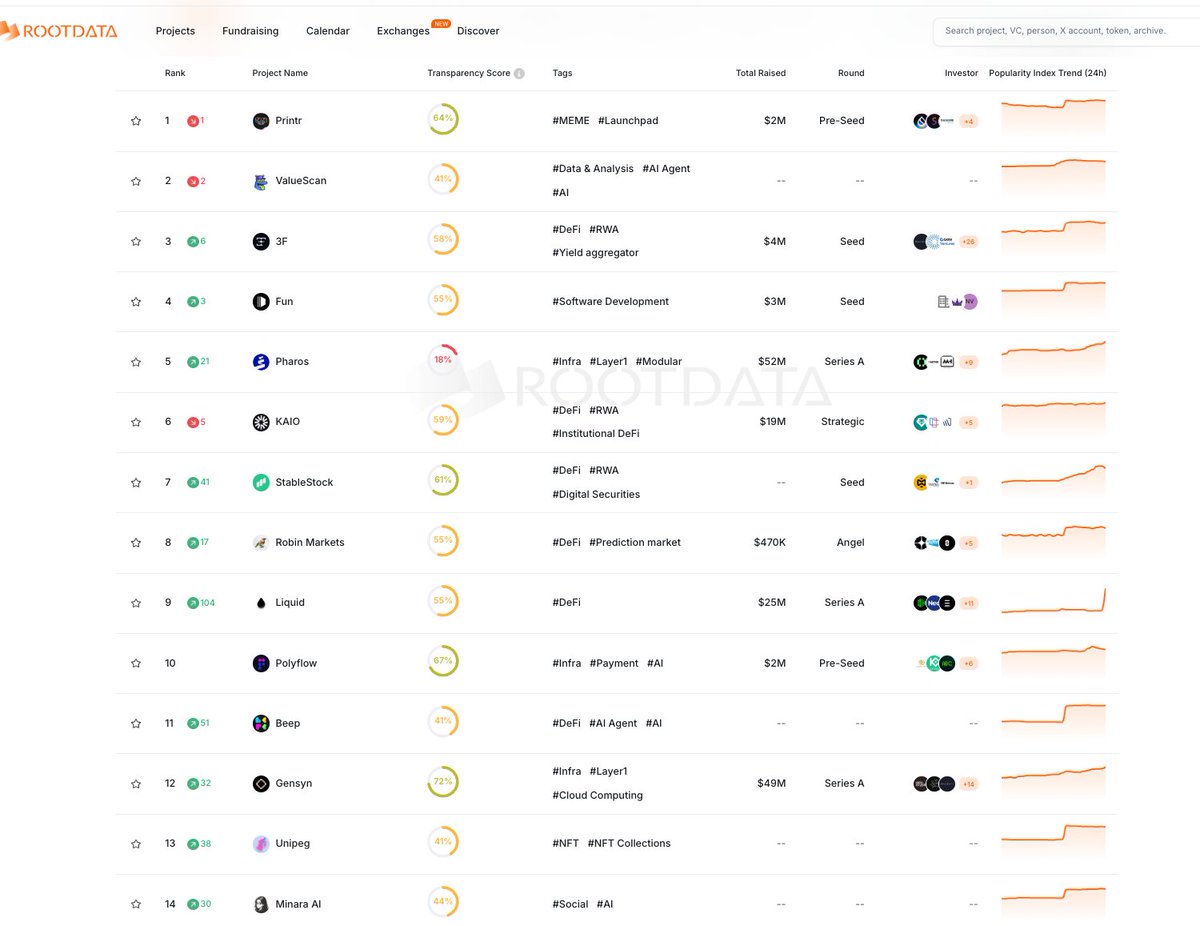Open the Projects menu
Screen dimensions: 1200x926
click(175, 31)
